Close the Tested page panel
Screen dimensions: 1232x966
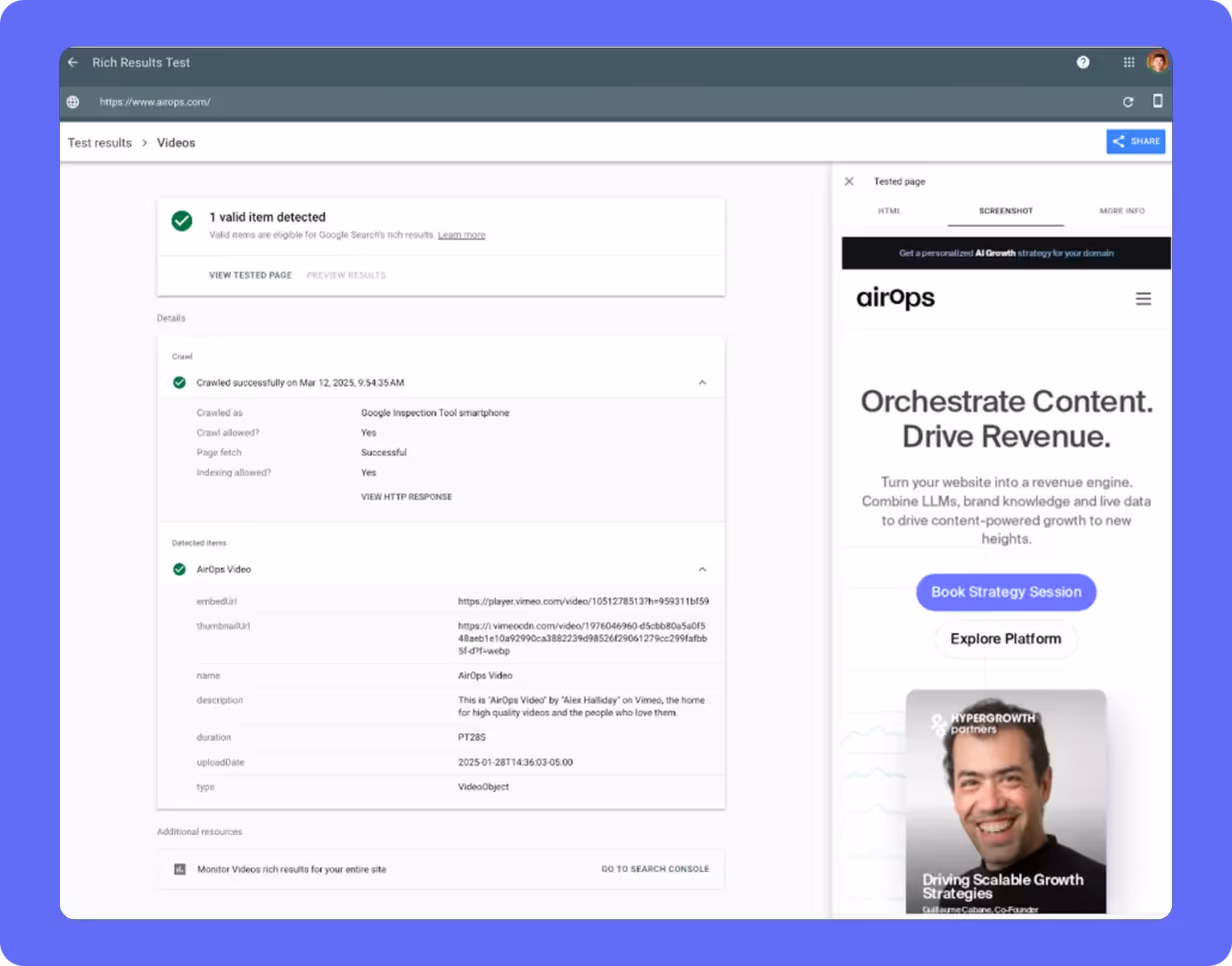pyautogui.click(x=849, y=182)
